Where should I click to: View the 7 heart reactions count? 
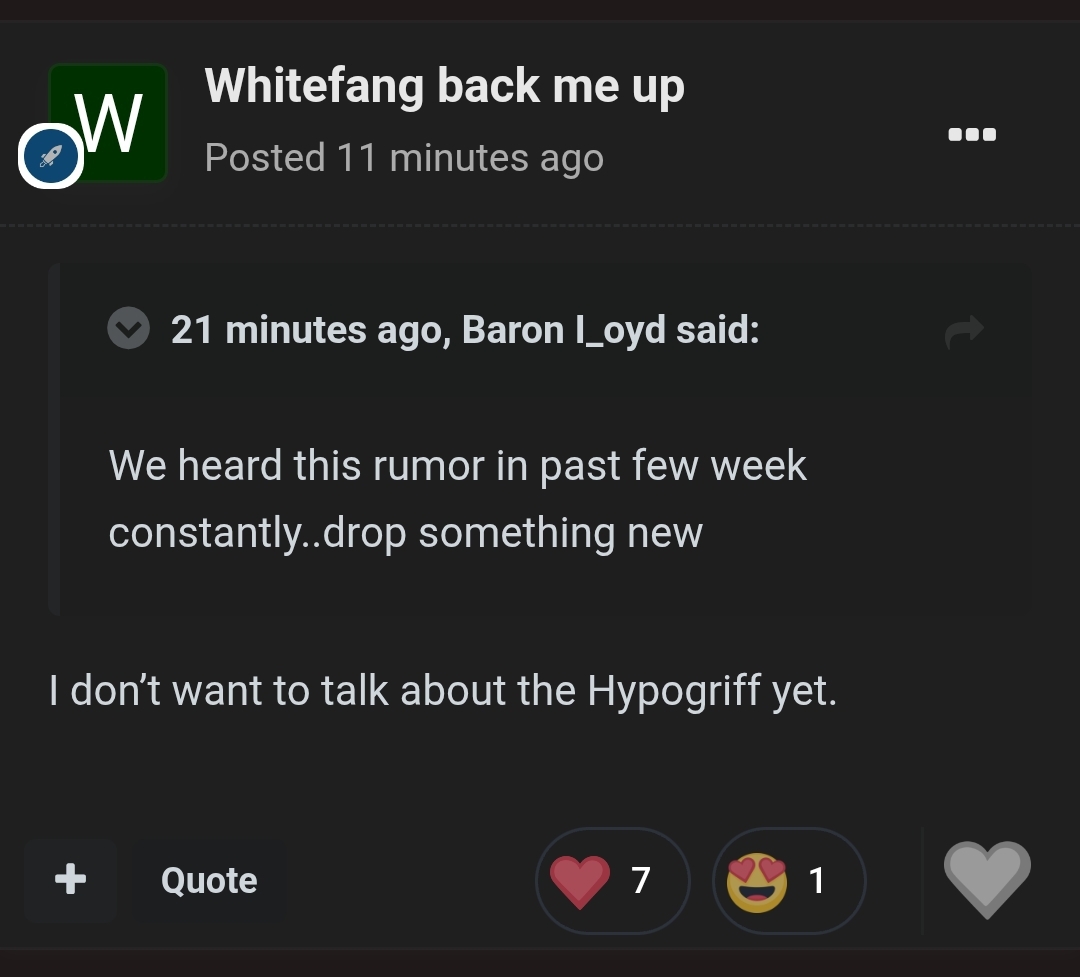tap(641, 881)
